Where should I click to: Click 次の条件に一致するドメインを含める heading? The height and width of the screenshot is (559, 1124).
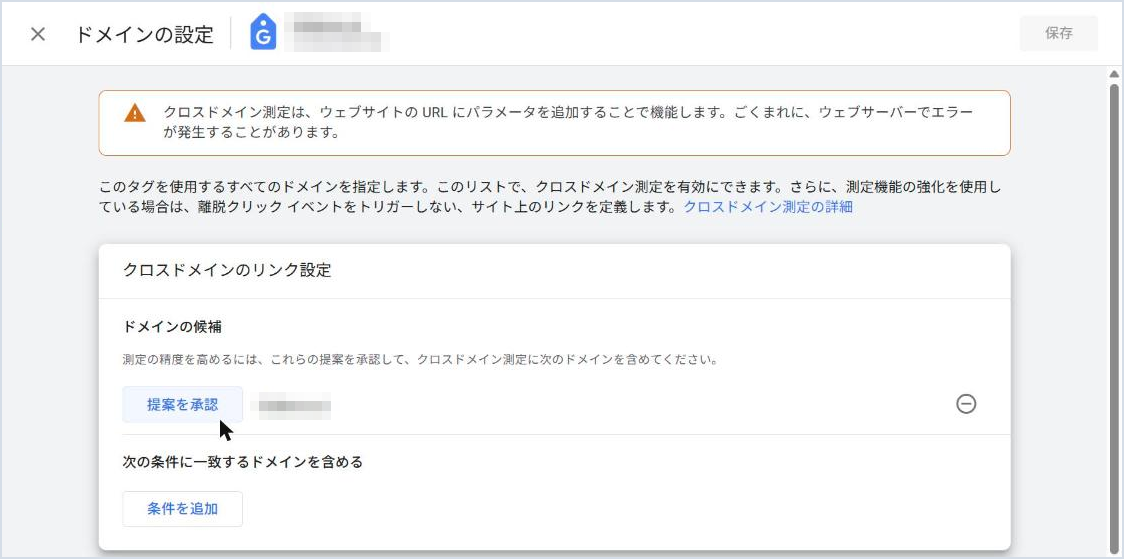[x=243, y=462]
